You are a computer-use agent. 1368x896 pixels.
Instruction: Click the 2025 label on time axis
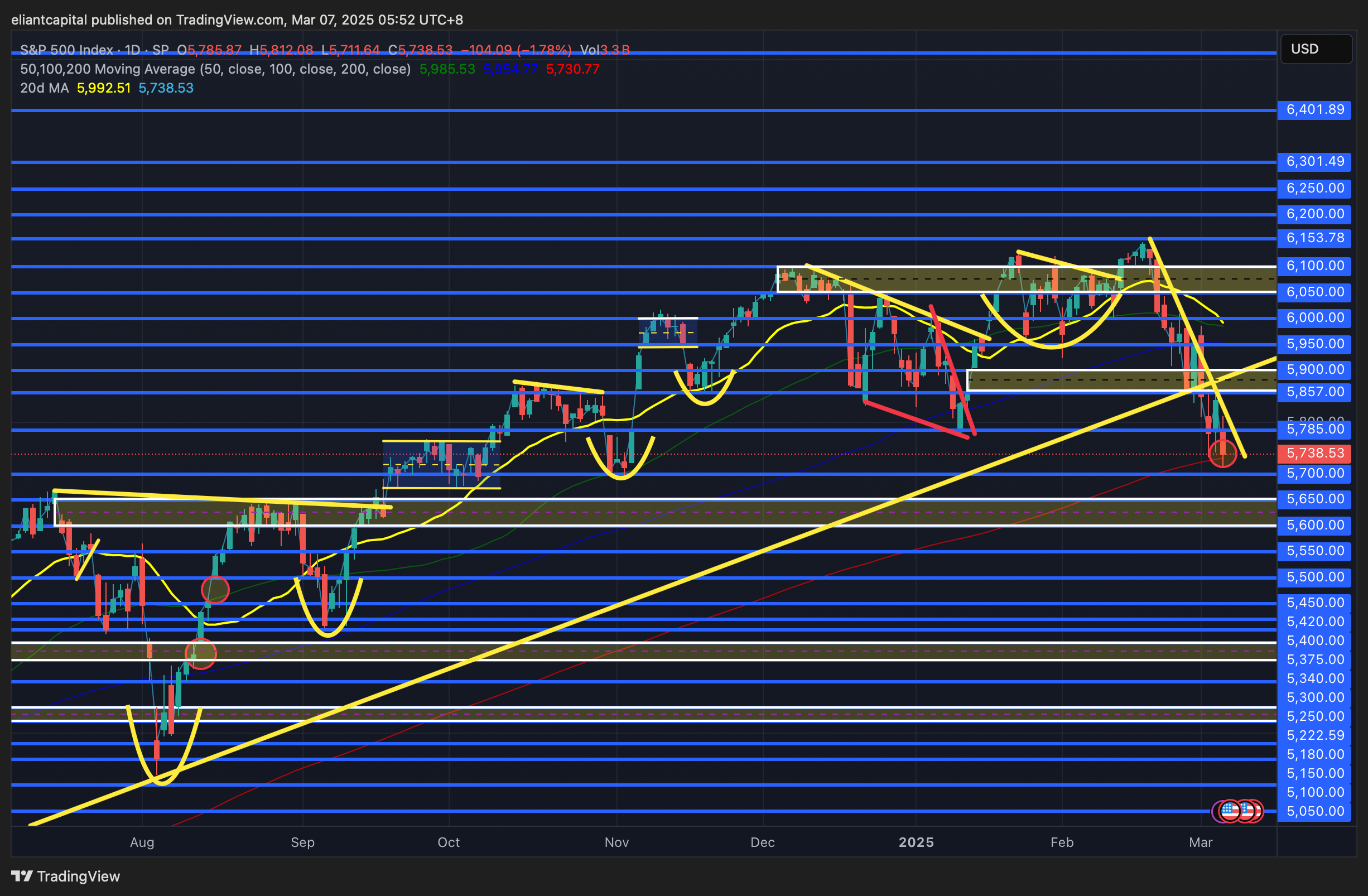pos(916,842)
